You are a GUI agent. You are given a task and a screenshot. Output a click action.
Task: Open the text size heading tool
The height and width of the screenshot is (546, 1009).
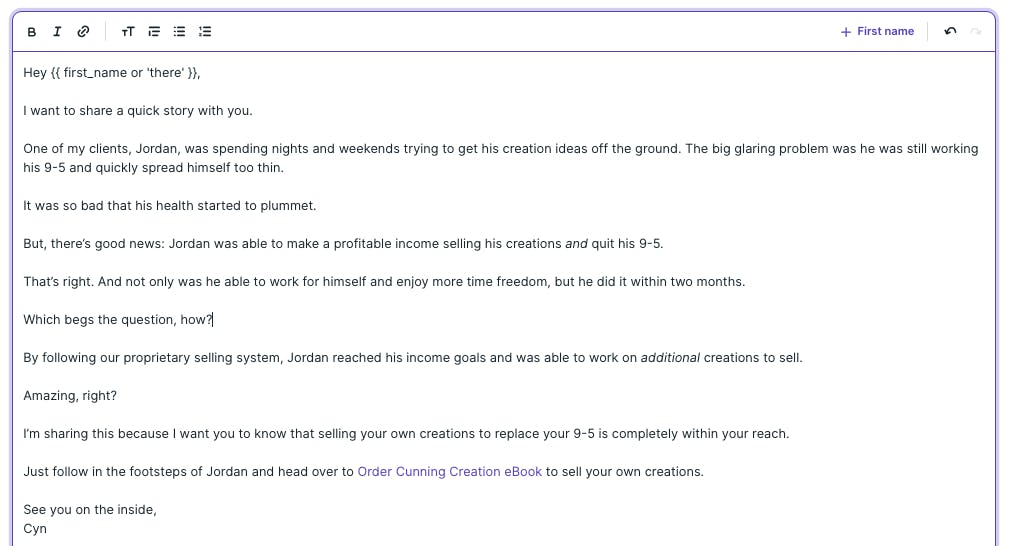coord(128,32)
